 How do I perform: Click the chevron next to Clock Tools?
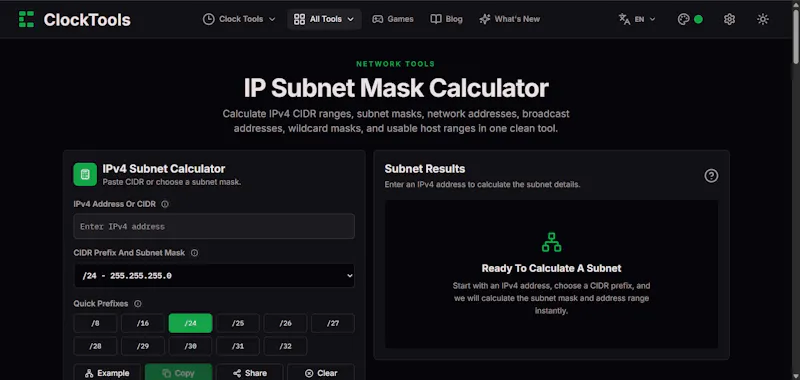(x=272, y=19)
